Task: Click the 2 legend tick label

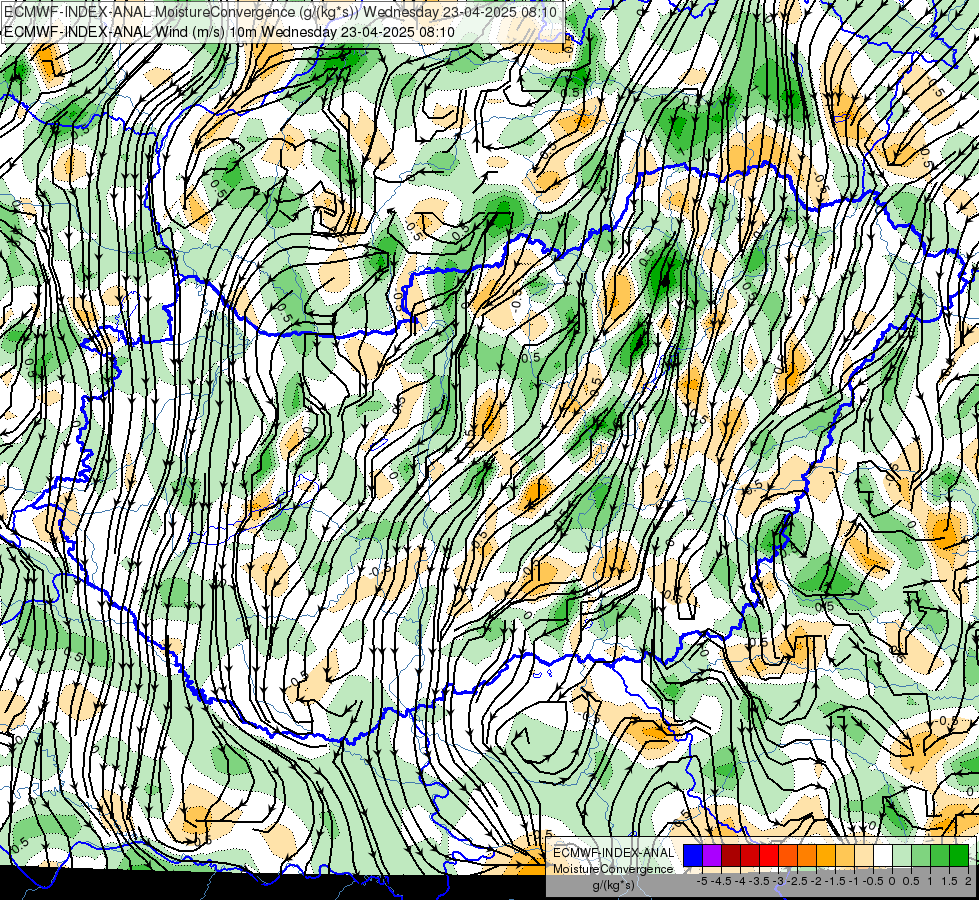Action: click(968, 881)
